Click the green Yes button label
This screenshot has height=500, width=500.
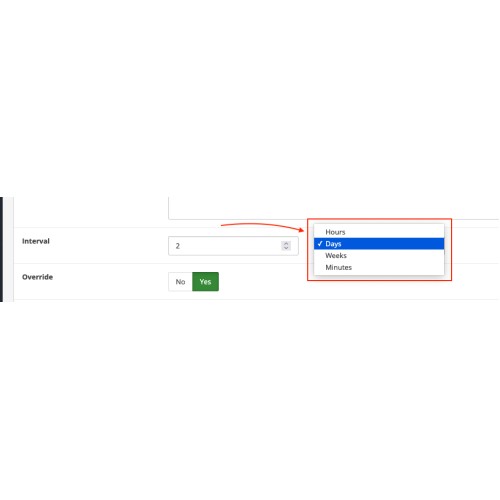tap(205, 282)
